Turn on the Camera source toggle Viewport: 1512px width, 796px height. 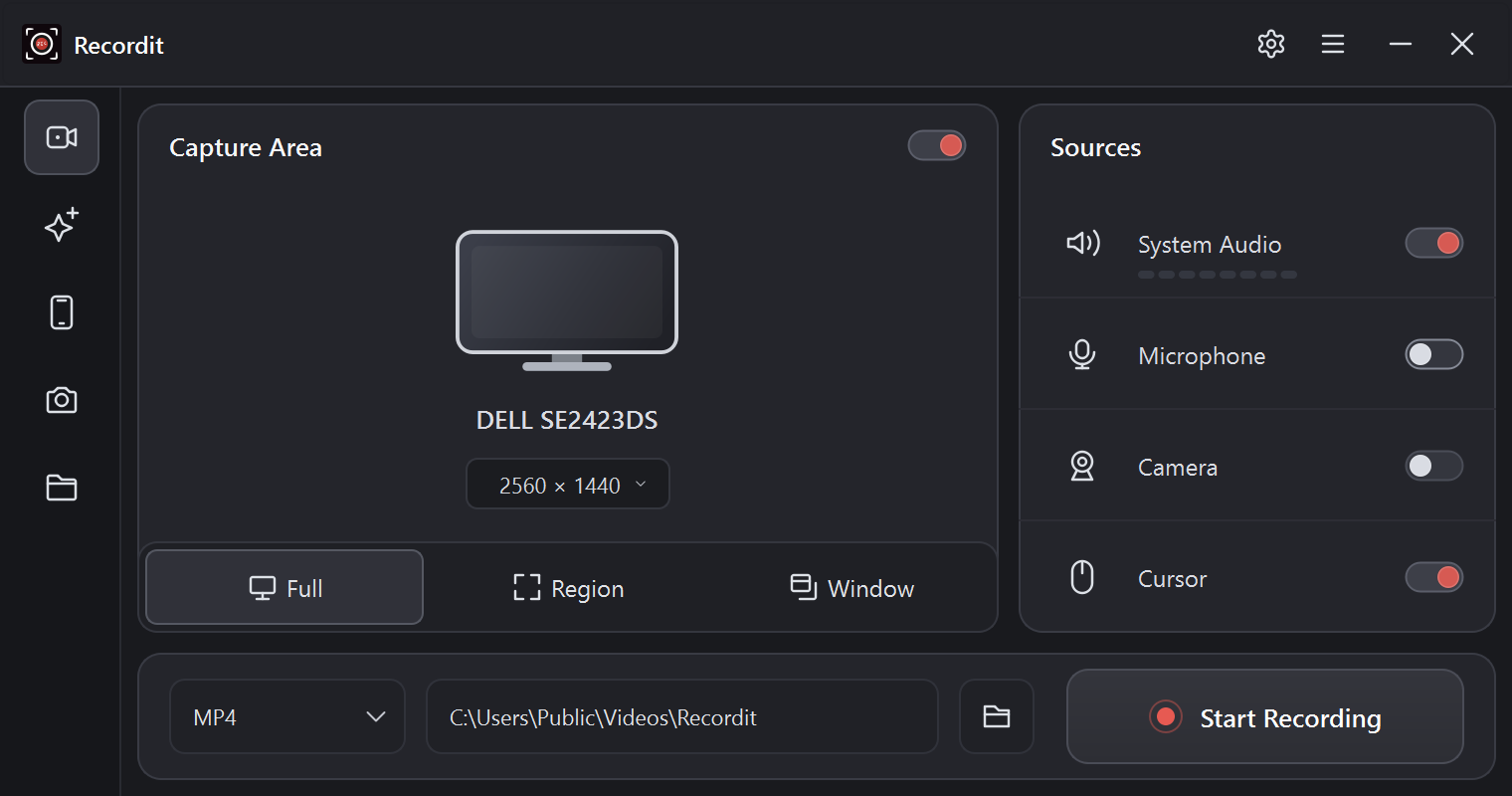coord(1433,466)
